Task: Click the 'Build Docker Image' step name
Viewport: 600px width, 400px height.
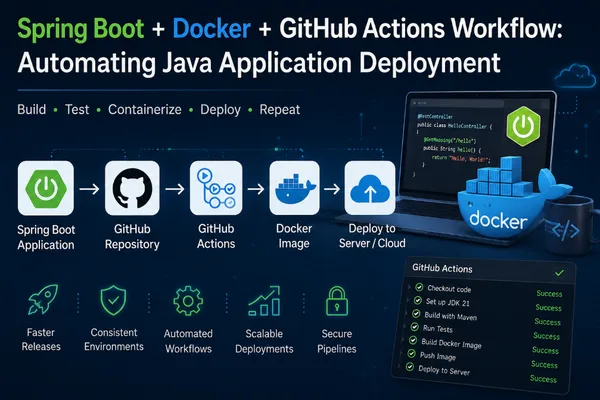Action: pos(451,343)
